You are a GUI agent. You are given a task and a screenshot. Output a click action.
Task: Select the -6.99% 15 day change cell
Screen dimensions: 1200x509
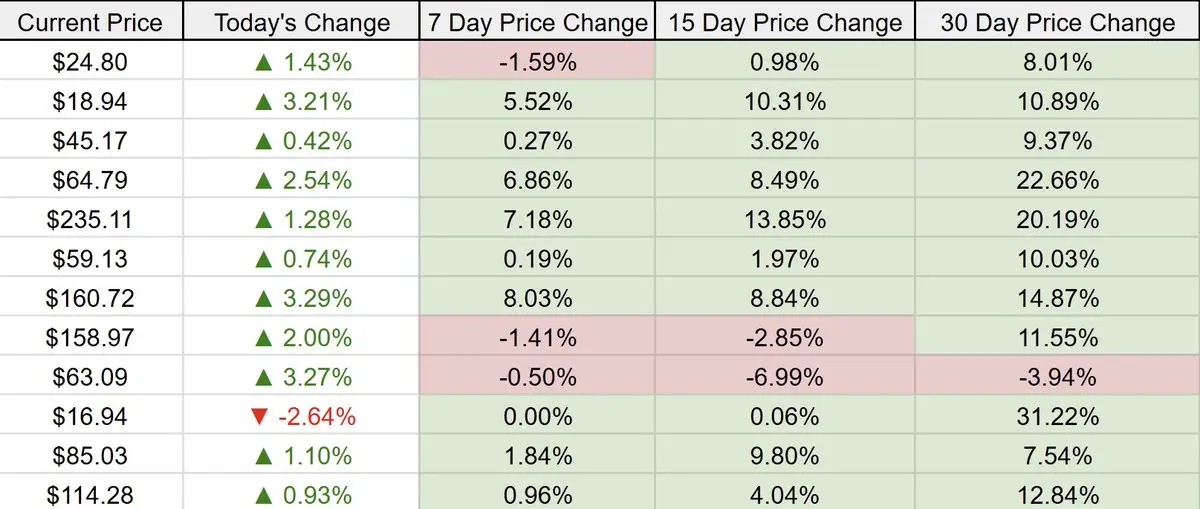coord(784,377)
